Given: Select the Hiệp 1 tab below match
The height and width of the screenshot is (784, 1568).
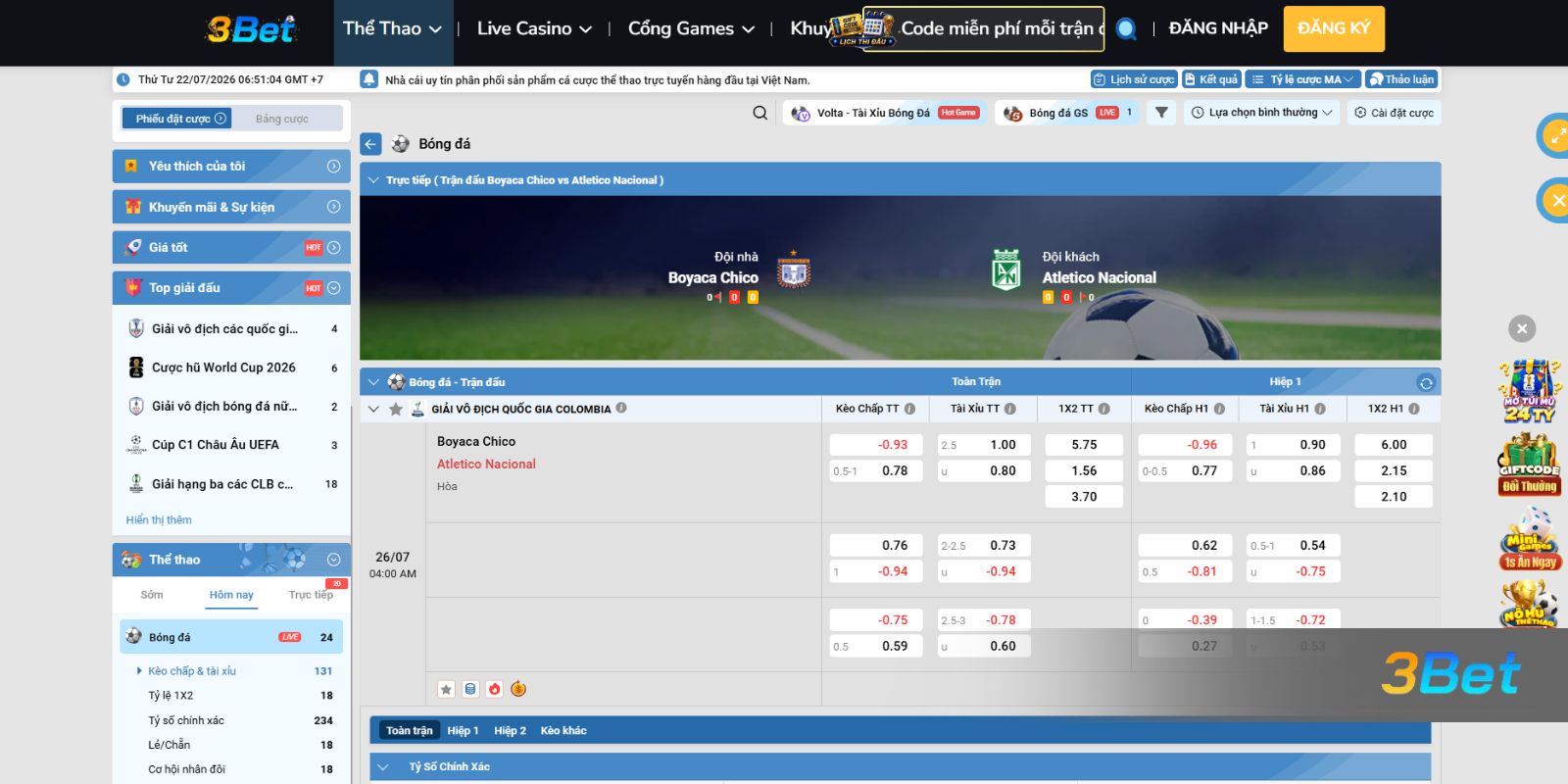Looking at the screenshot, I should (x=463, y=730).
